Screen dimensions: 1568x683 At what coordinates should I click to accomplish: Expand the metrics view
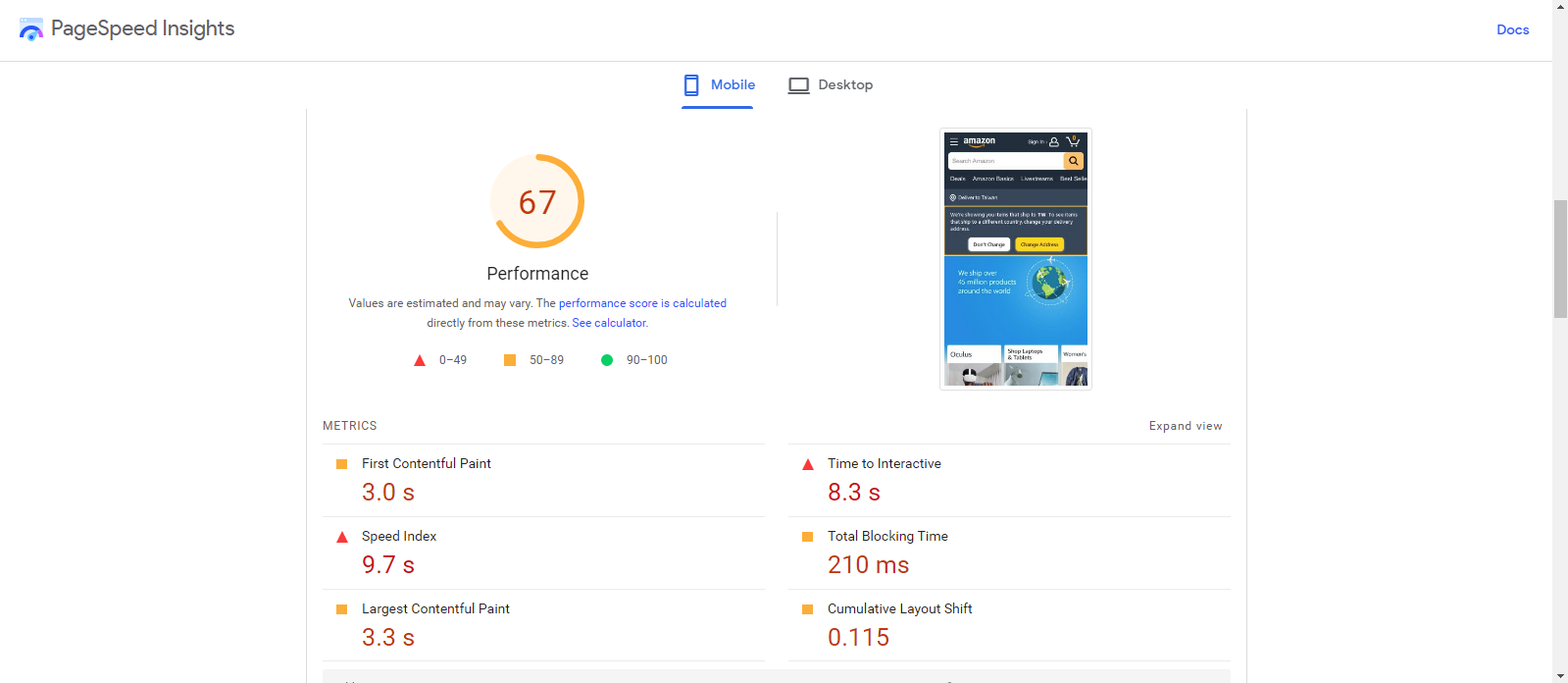(x=1186, y=426)
